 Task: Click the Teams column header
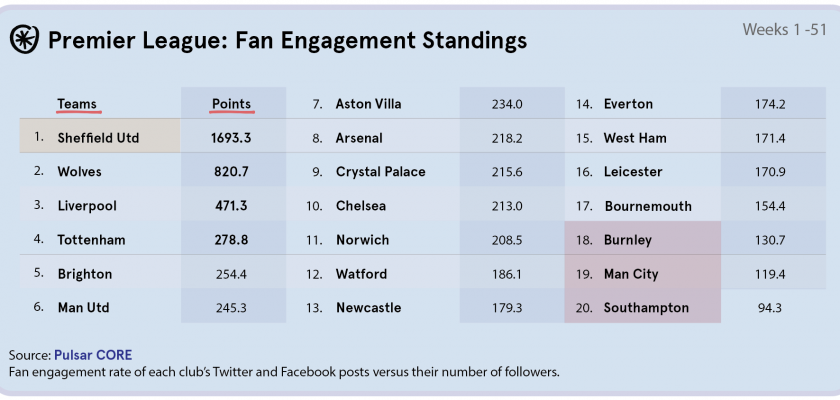[x=76, y=104]
